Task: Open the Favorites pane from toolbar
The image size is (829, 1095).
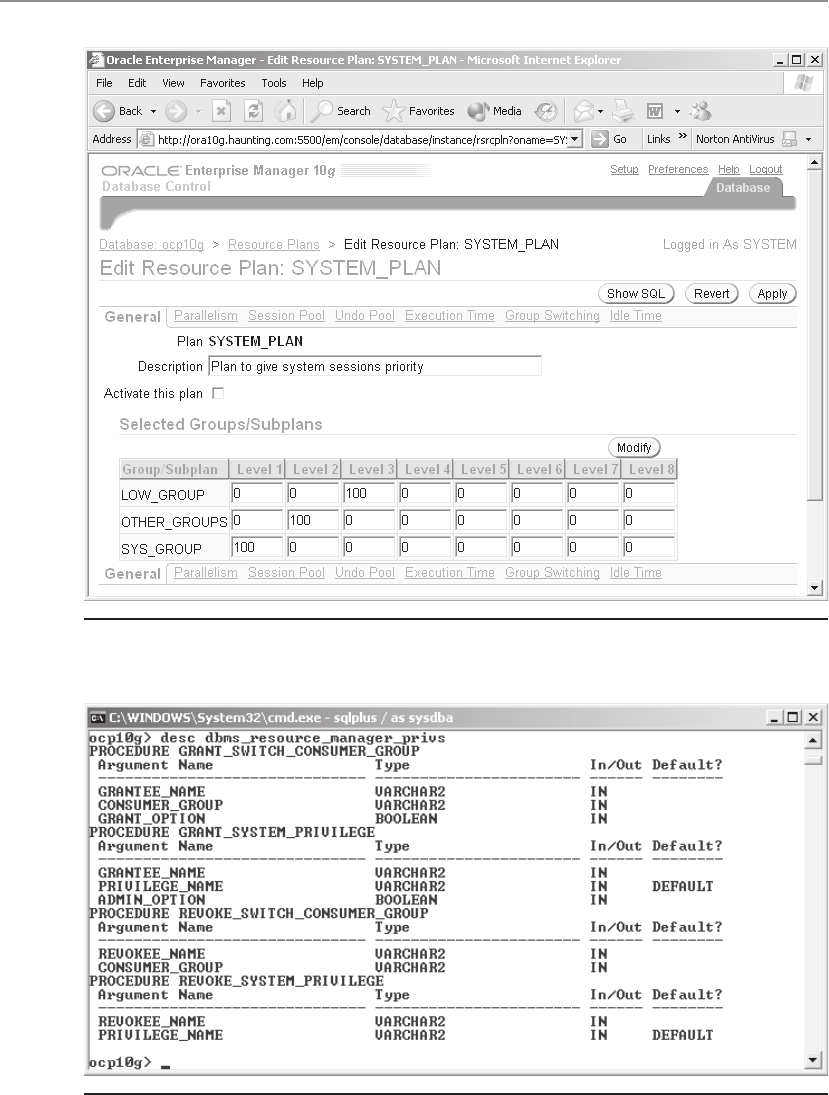Action: click(x=419, y=111)
